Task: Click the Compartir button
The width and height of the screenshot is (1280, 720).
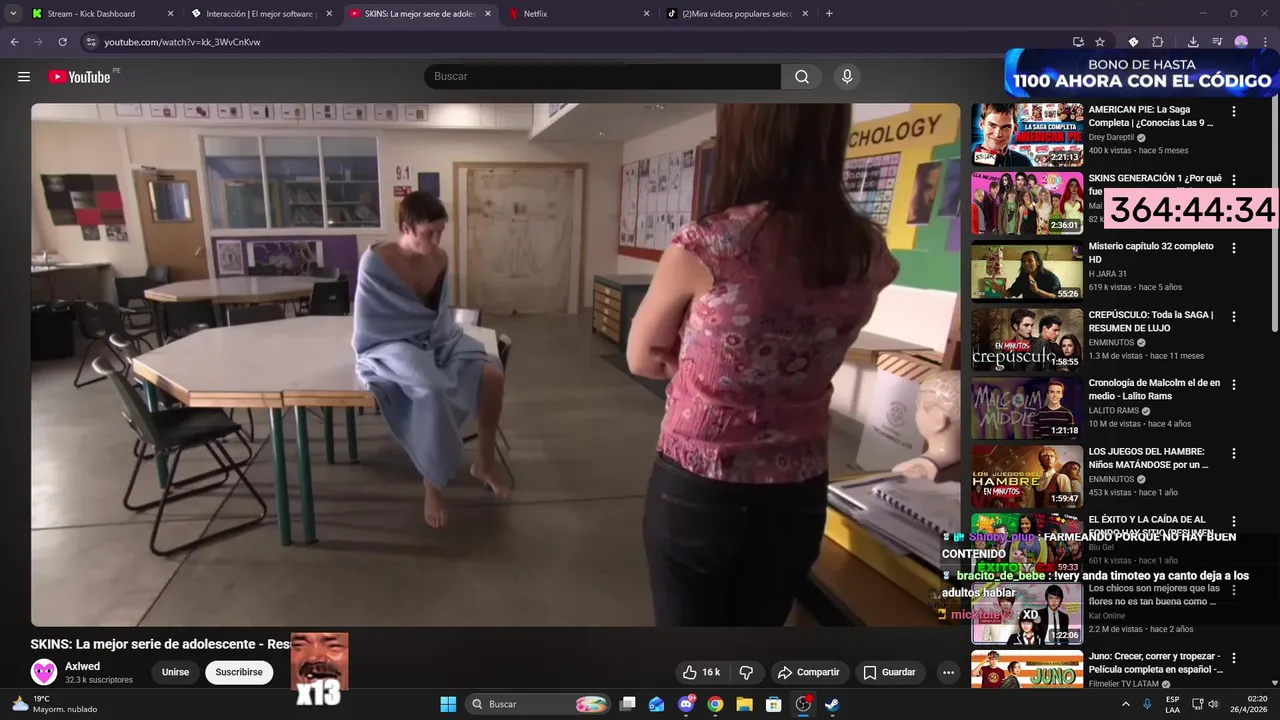Action: 808,672
